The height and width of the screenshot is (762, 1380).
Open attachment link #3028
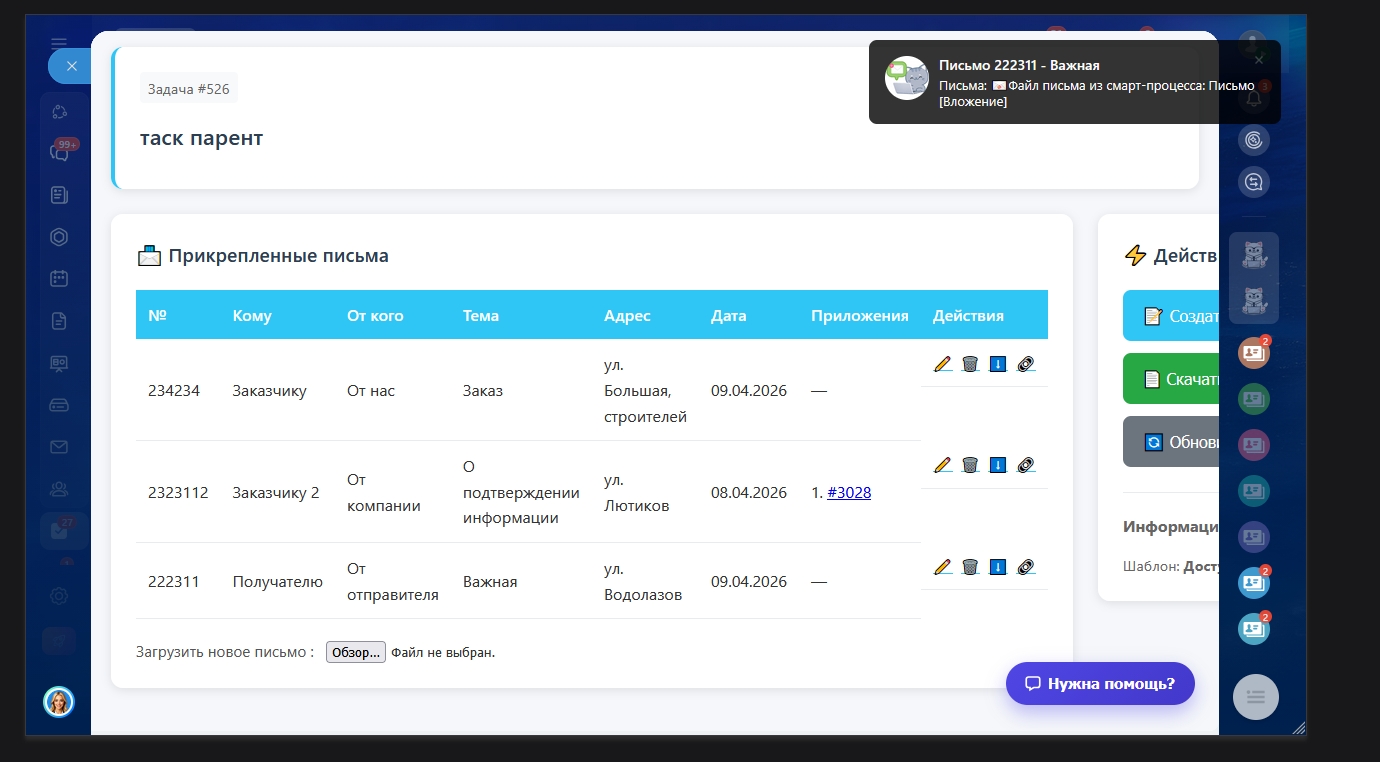tap(849, 492)
